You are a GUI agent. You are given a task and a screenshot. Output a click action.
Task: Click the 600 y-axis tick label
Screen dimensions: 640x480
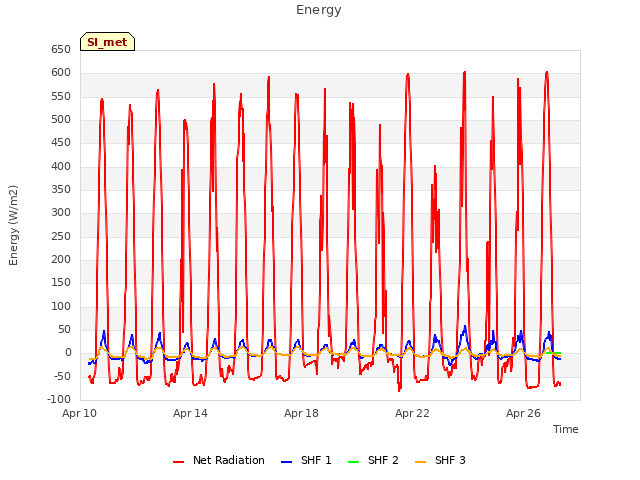[x=61, y=73]
